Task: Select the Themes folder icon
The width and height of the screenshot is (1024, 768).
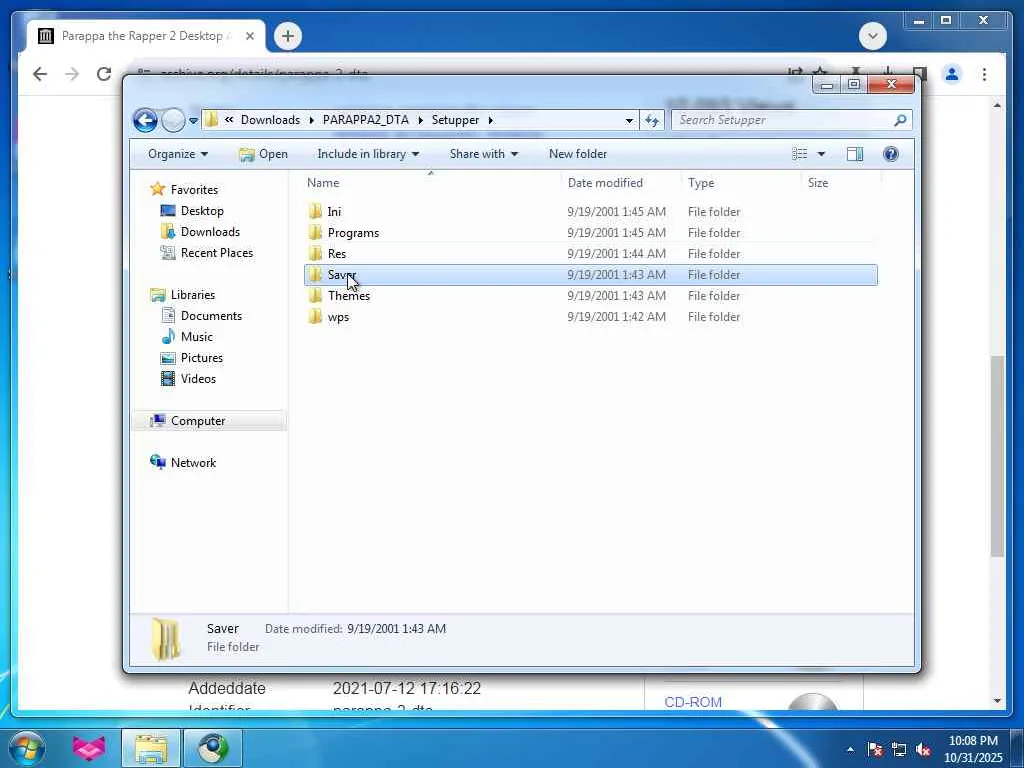Action: (x=315, y=295)
